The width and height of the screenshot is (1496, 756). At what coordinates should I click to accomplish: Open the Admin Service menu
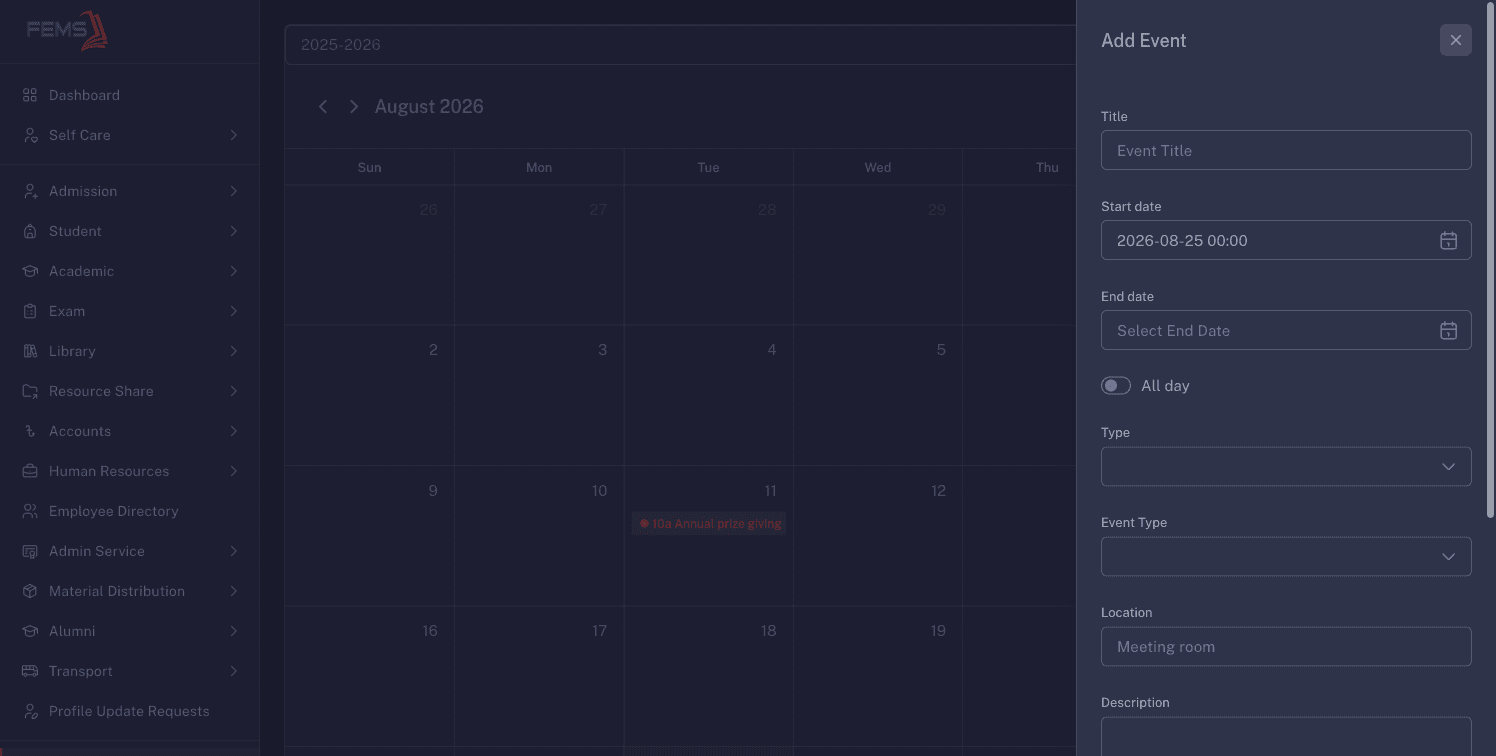pyautogui.click(x=129, y=551)
